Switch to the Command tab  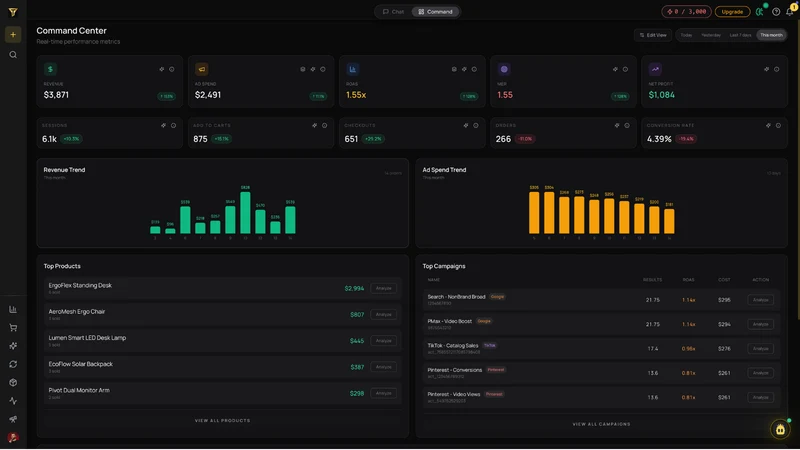pyautogui.click(x=435, y=12)
